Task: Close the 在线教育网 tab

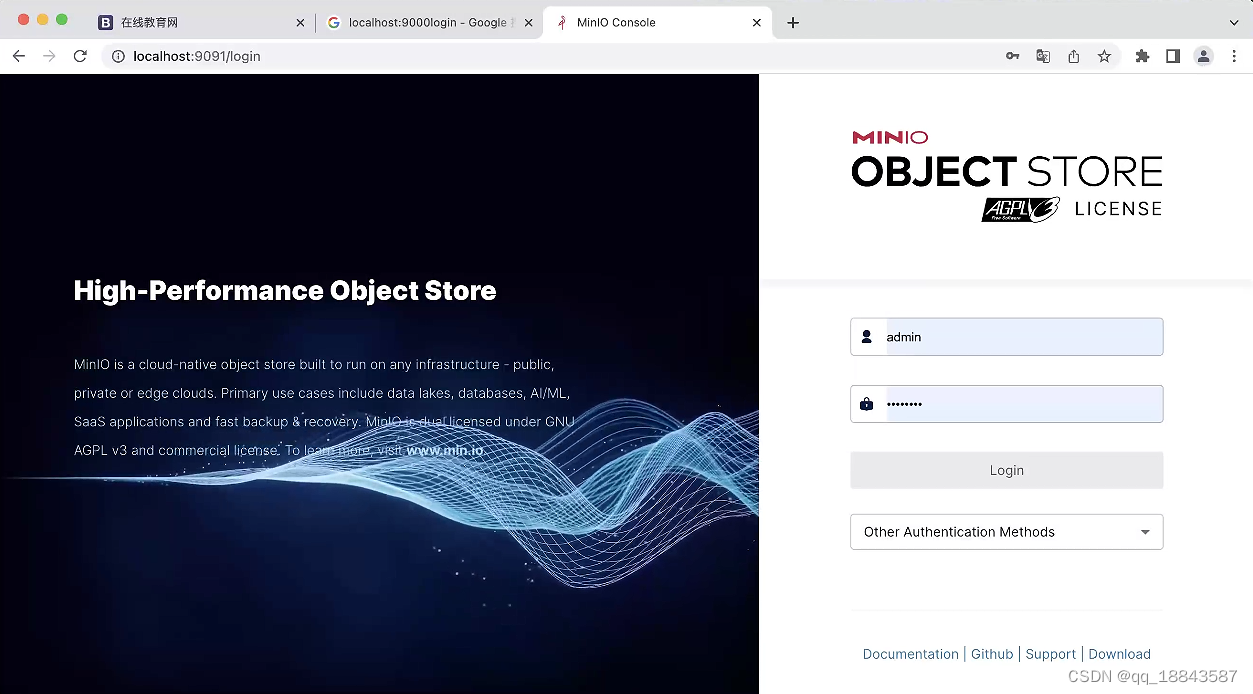Action: 300,23
